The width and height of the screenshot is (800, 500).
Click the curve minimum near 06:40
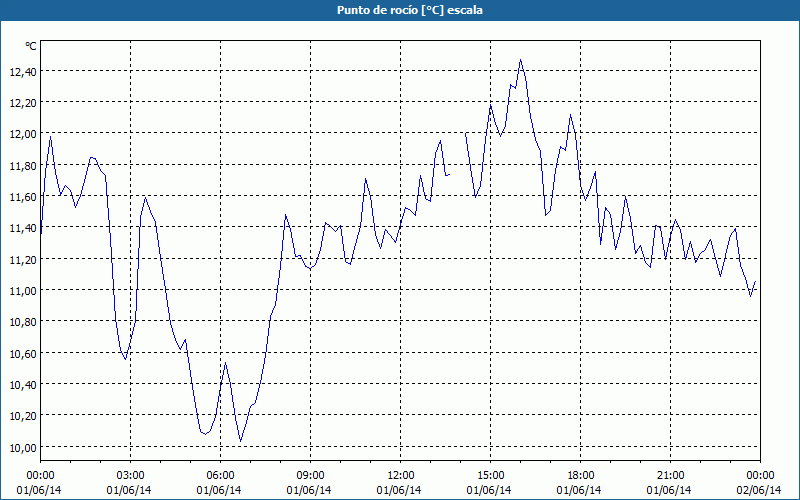coord(240,441)
